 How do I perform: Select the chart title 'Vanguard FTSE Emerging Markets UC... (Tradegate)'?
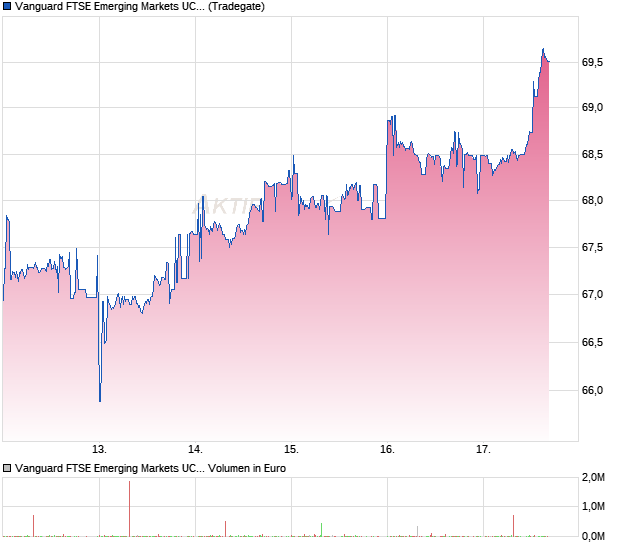click(140, 7)
